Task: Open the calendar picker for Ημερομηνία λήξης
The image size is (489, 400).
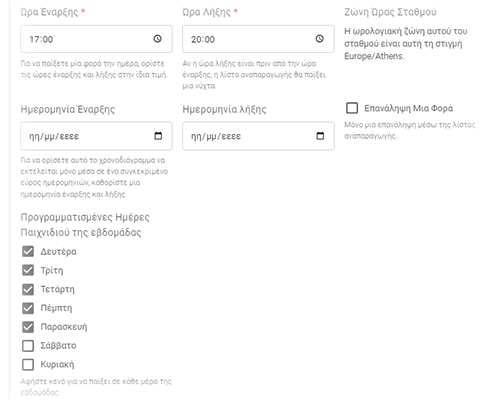Action: coord(320,136)
